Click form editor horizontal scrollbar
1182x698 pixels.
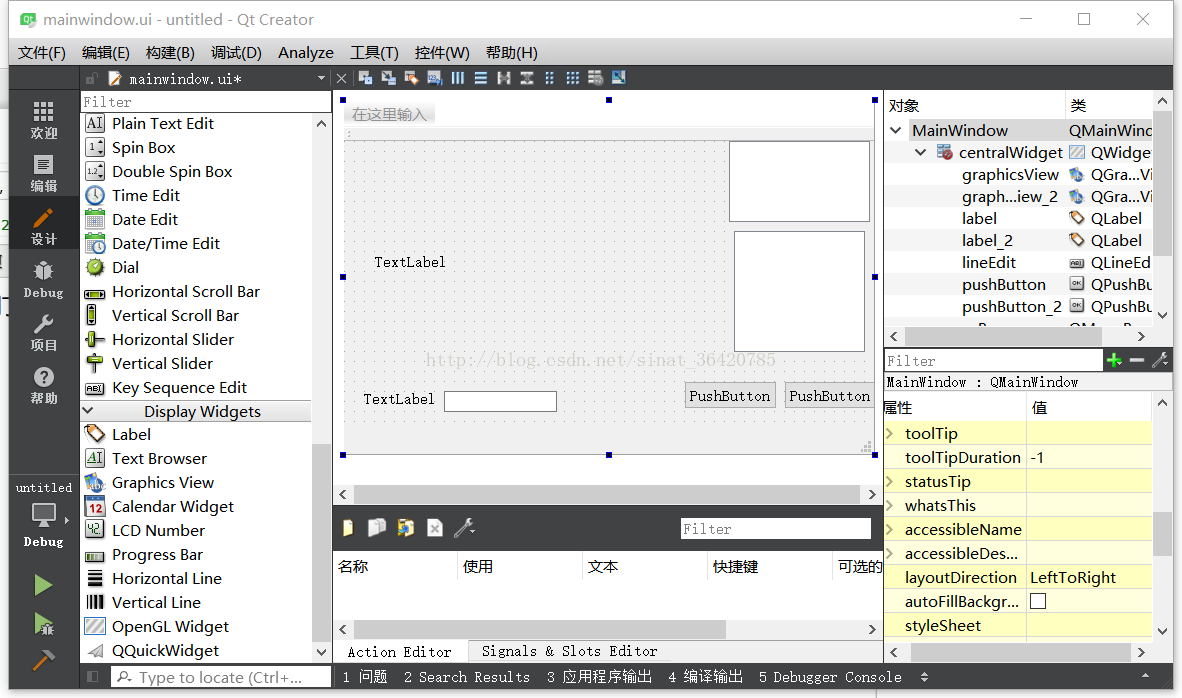607,494
